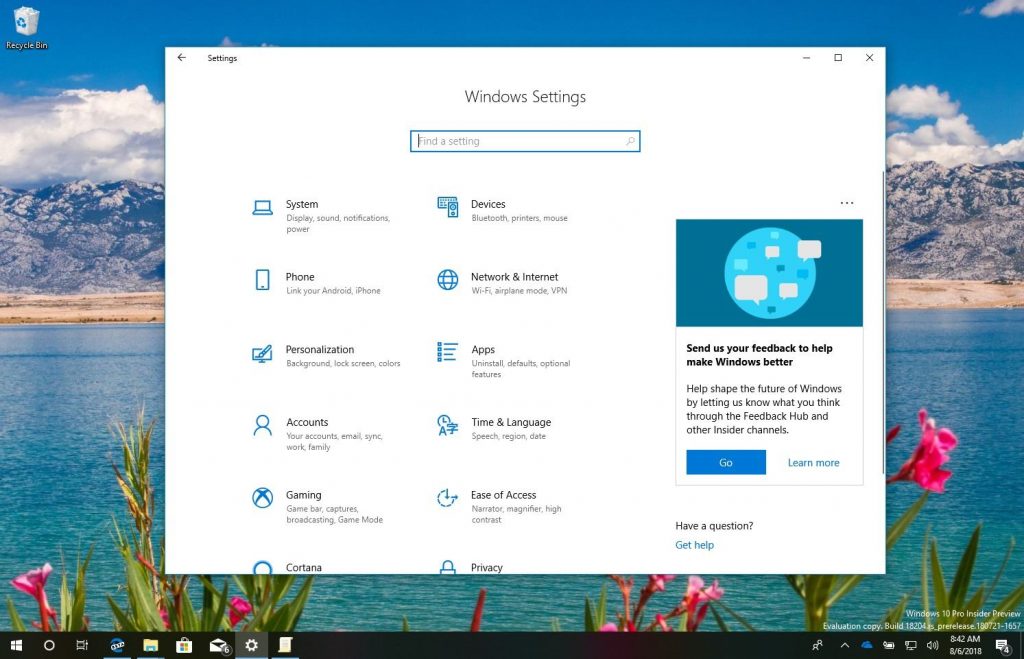This screenshot has width=1024, height=659.
Task: Open the Phone settings category
Action: click(299, 278)
